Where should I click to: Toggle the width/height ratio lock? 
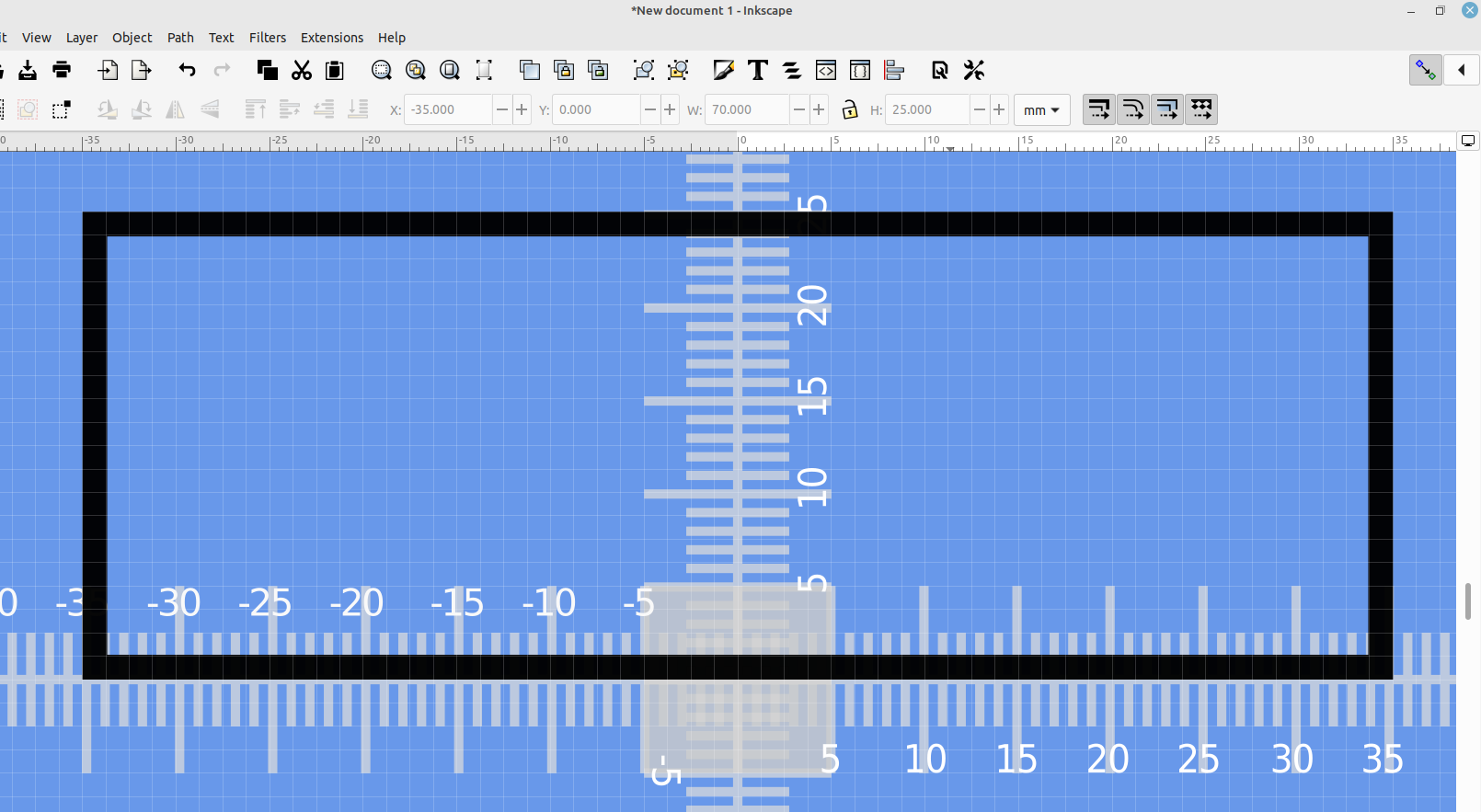(850, 109)
